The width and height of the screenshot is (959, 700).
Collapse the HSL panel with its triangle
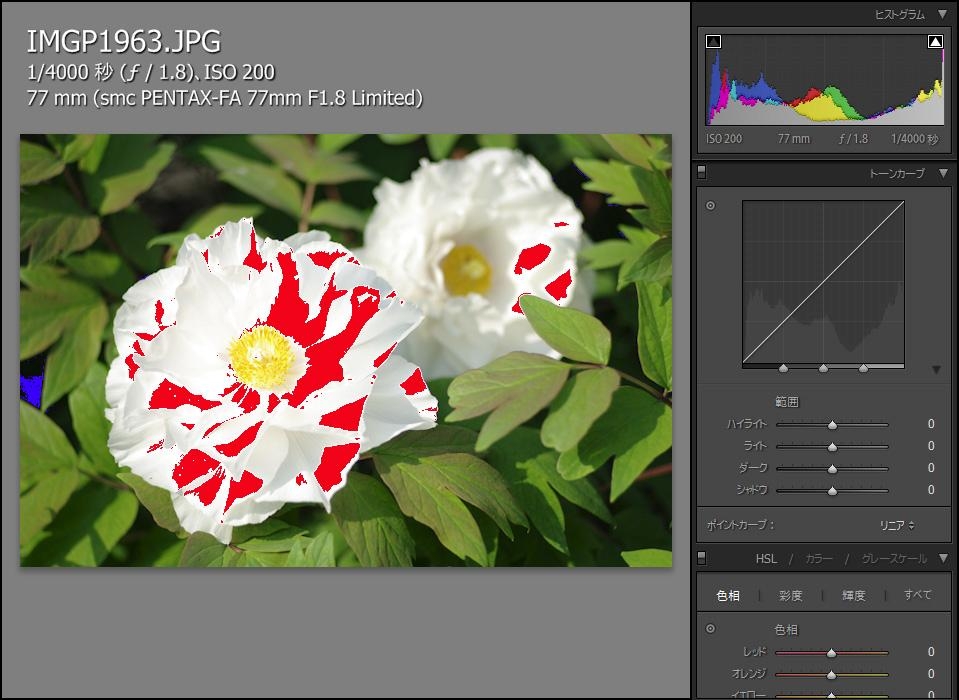[942, 559]
